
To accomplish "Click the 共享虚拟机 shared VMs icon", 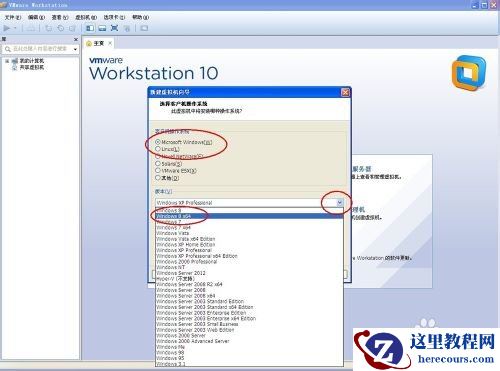I will [15, 67].
